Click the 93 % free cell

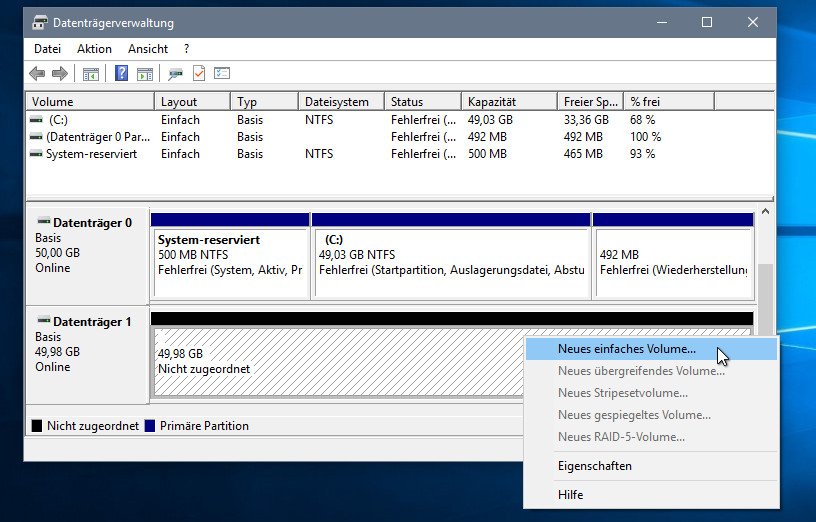click(x=642, y=154)
